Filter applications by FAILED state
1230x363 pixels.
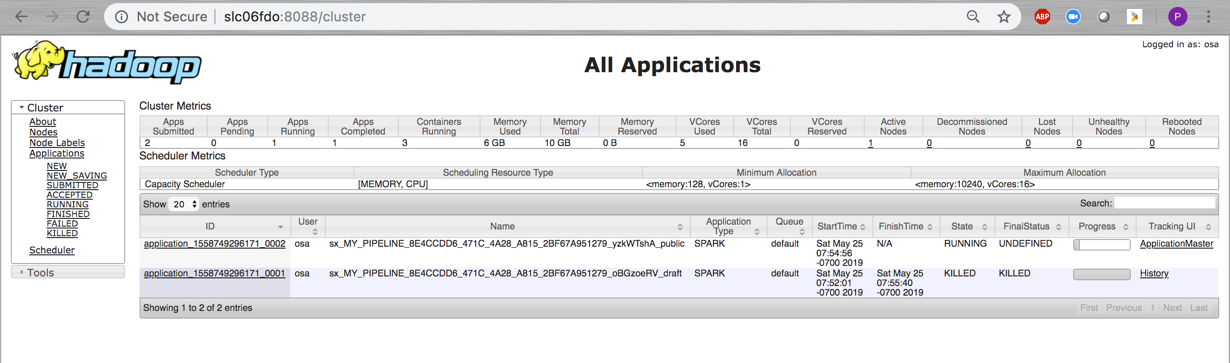[x=62, y=224]
